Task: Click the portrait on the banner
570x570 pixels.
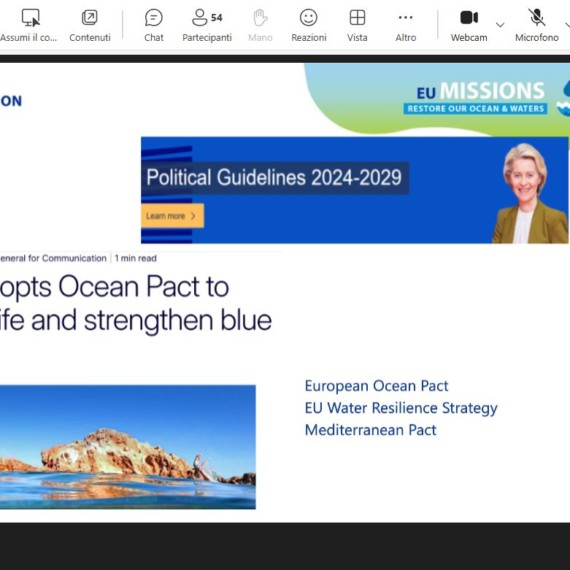Action: click(x=530, y=193)
